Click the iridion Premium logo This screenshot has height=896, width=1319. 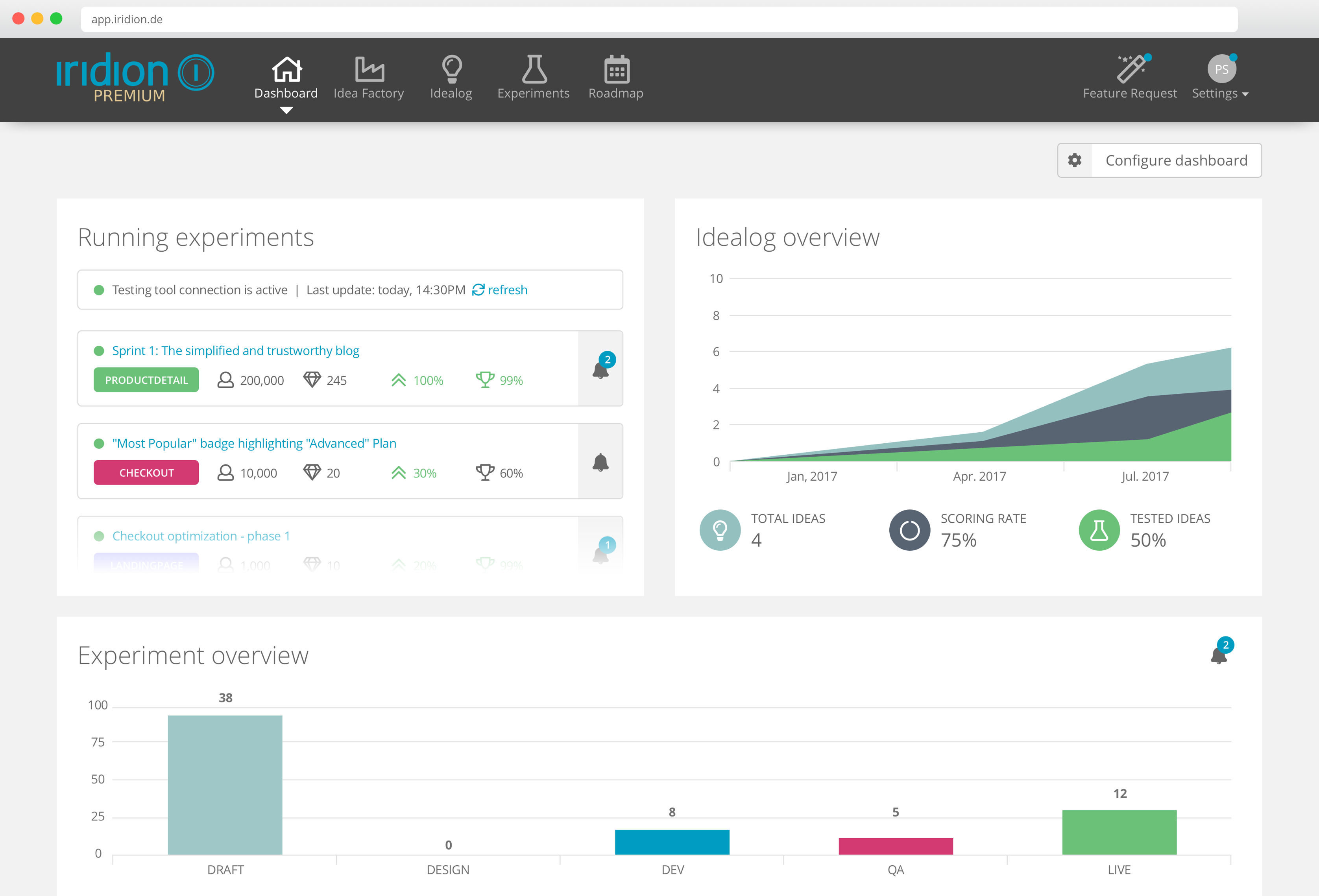[135, 78]
